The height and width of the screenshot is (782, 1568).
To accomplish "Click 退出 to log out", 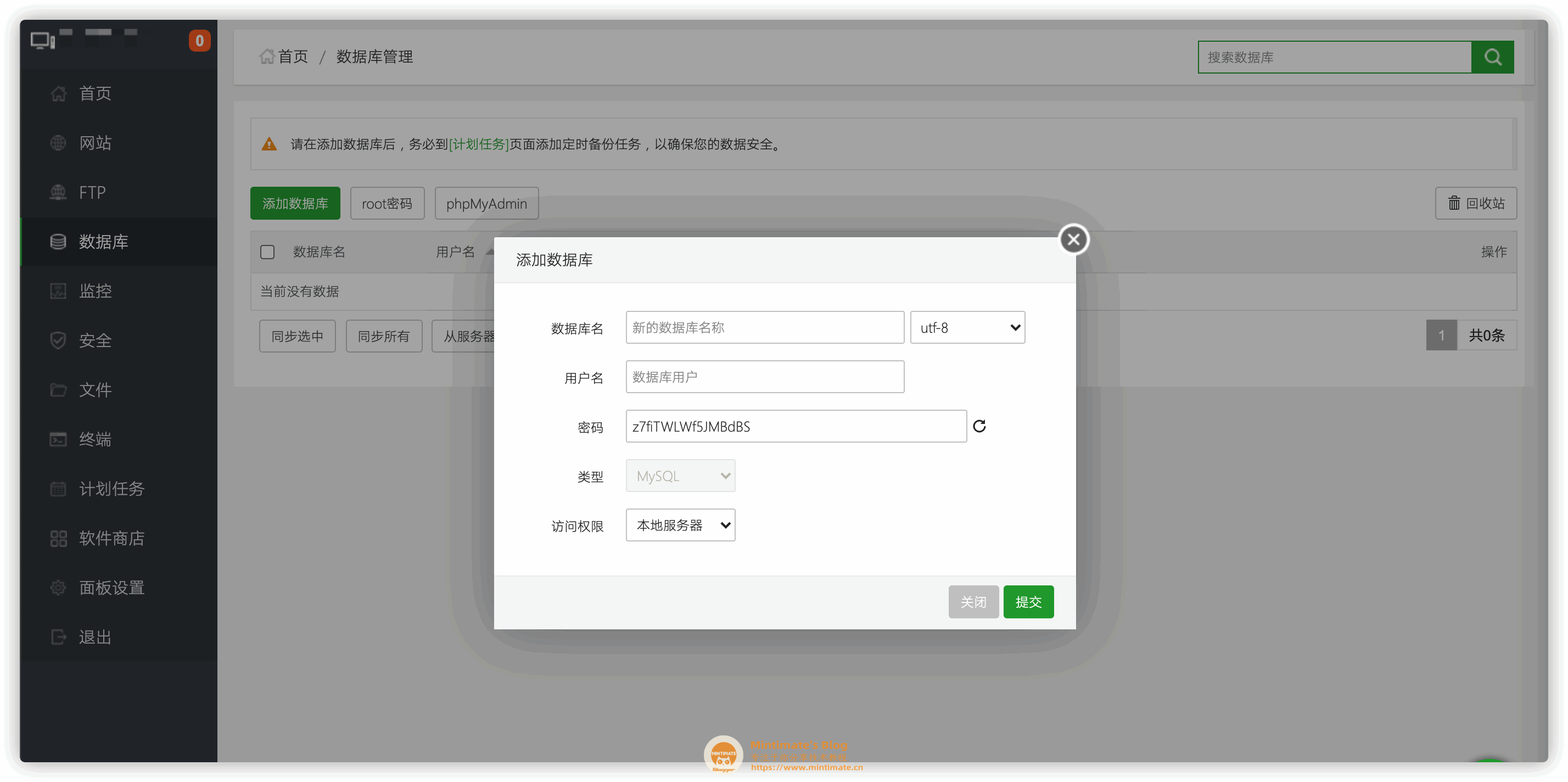I will (x=119, y=637).
